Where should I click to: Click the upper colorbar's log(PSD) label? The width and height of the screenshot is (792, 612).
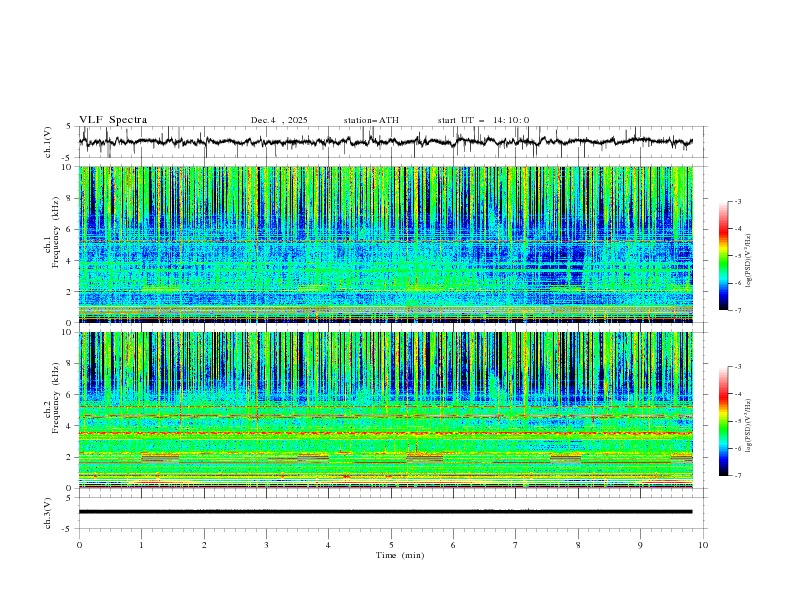click(x=748, y=261)
